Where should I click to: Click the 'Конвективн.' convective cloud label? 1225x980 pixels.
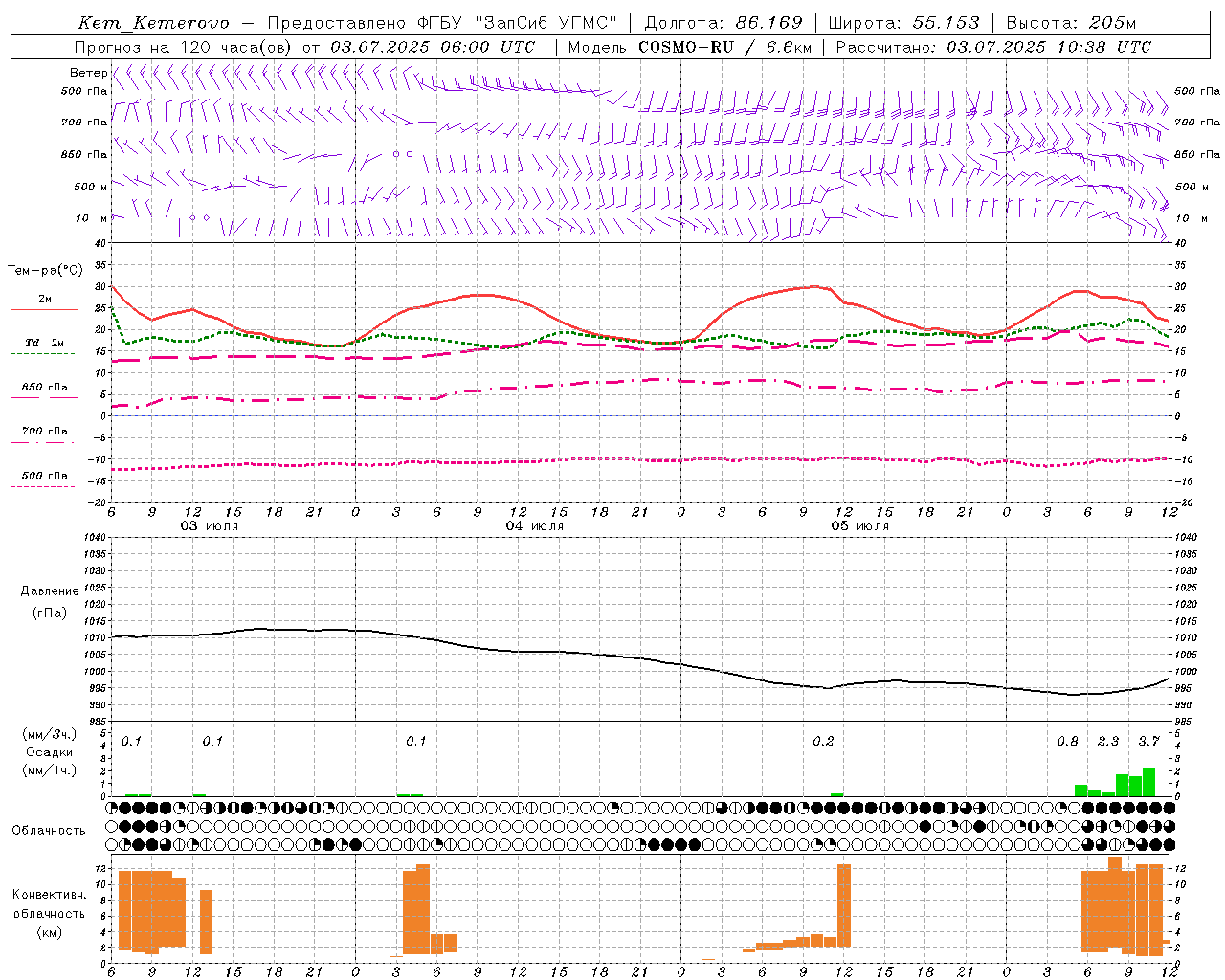(49, 895)
